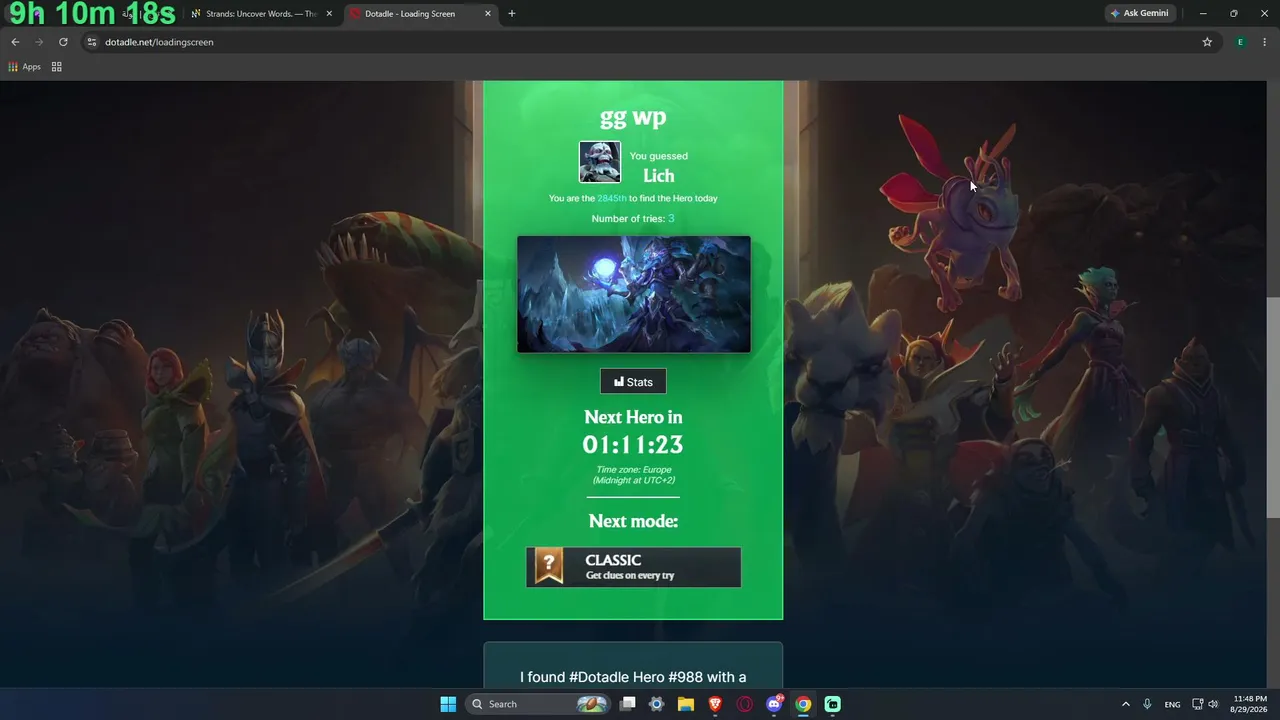Bookmark this page with the star icon
The height and width of the screenshot is (720, 1280).
pos(1207,42)
